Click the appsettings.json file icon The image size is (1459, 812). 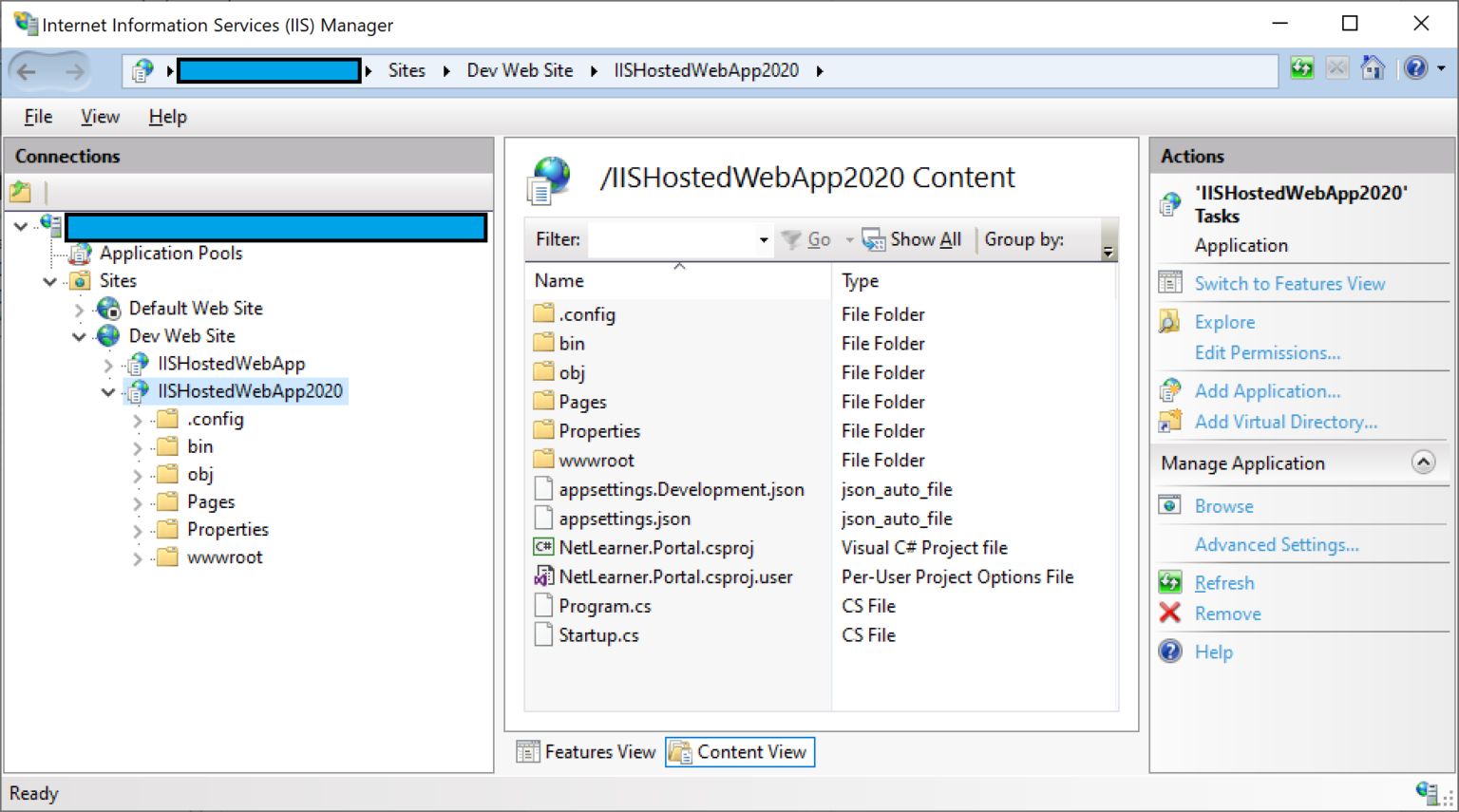click(543, 518)
